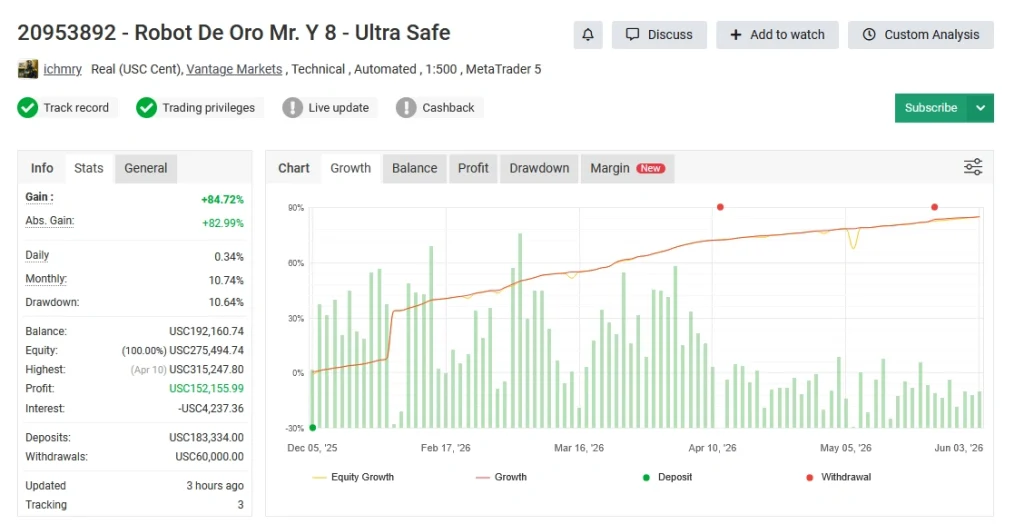Click the Withdrawals USC60,000.00 value
Viewport: 1024px width, 524px height.
[x=210, y=457]
